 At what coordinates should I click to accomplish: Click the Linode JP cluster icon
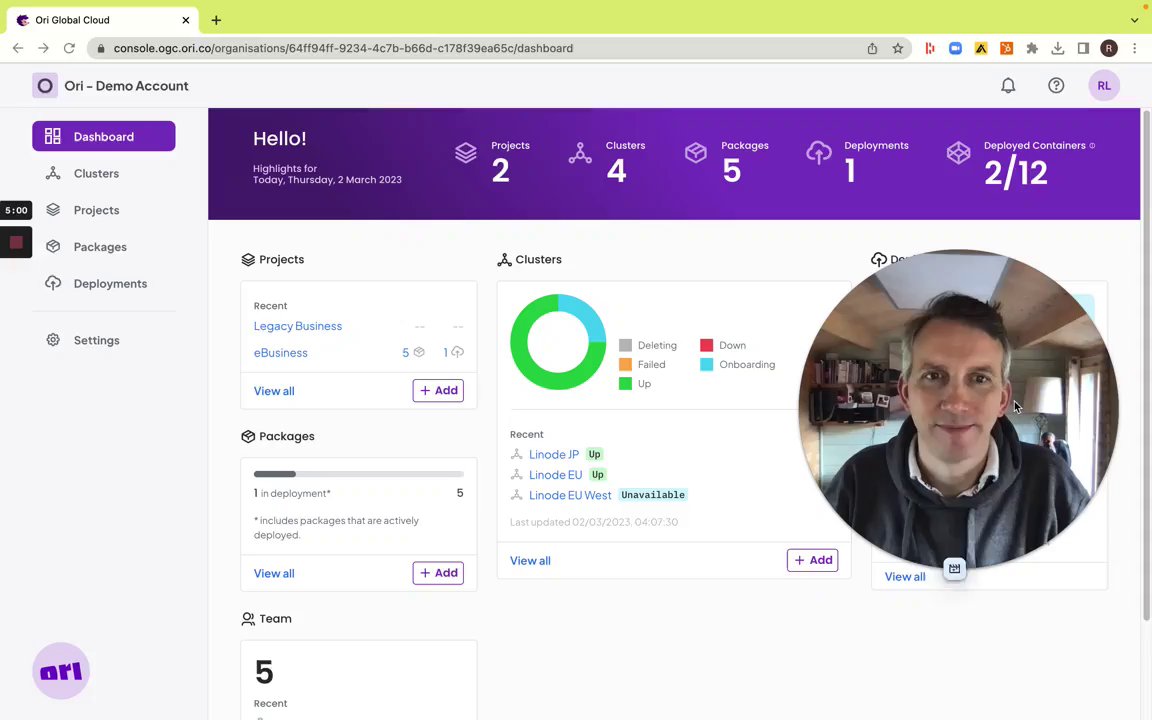tap(516, 454)
